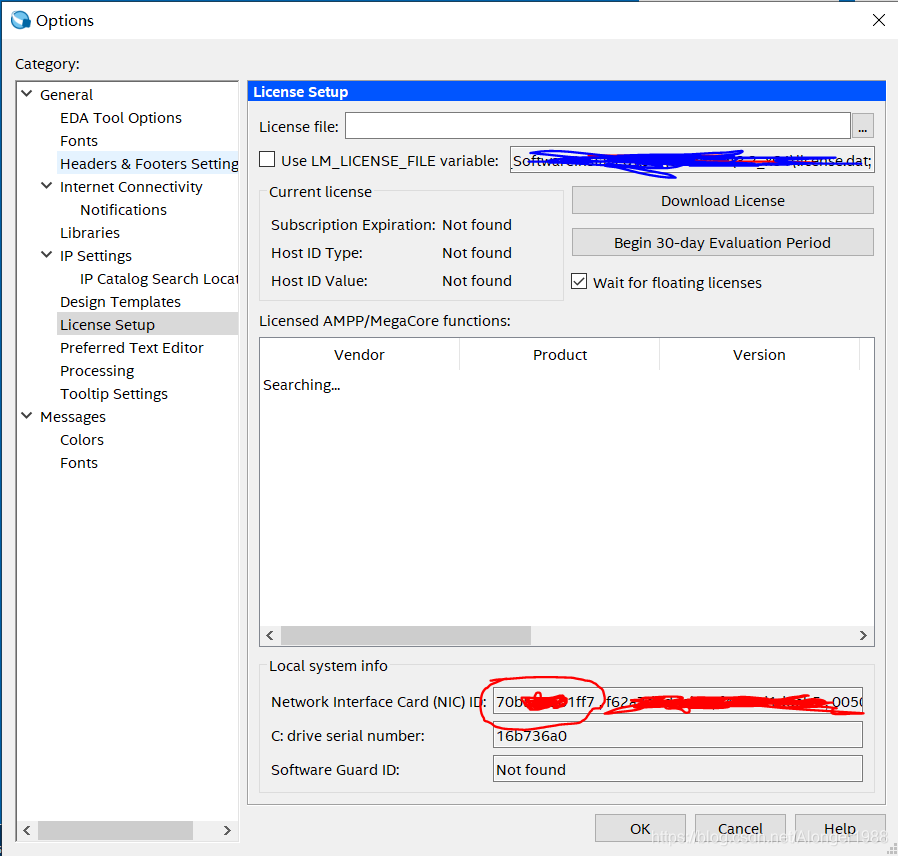Click Host ID Value Not found value
The width and height of the screenshot is (898, 856).
coord(476,281)
